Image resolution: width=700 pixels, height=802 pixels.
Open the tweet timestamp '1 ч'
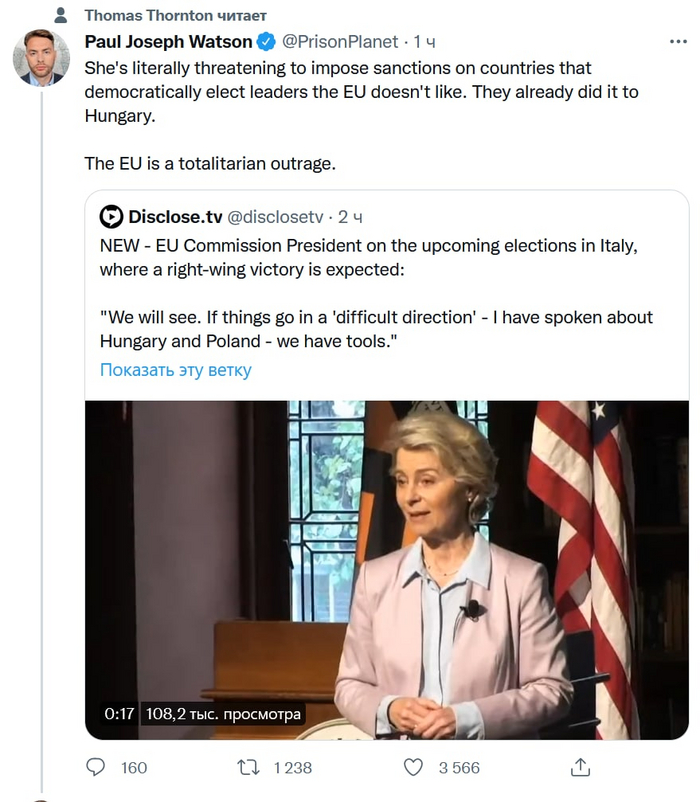pyautogui.click(x=424, y=42)
